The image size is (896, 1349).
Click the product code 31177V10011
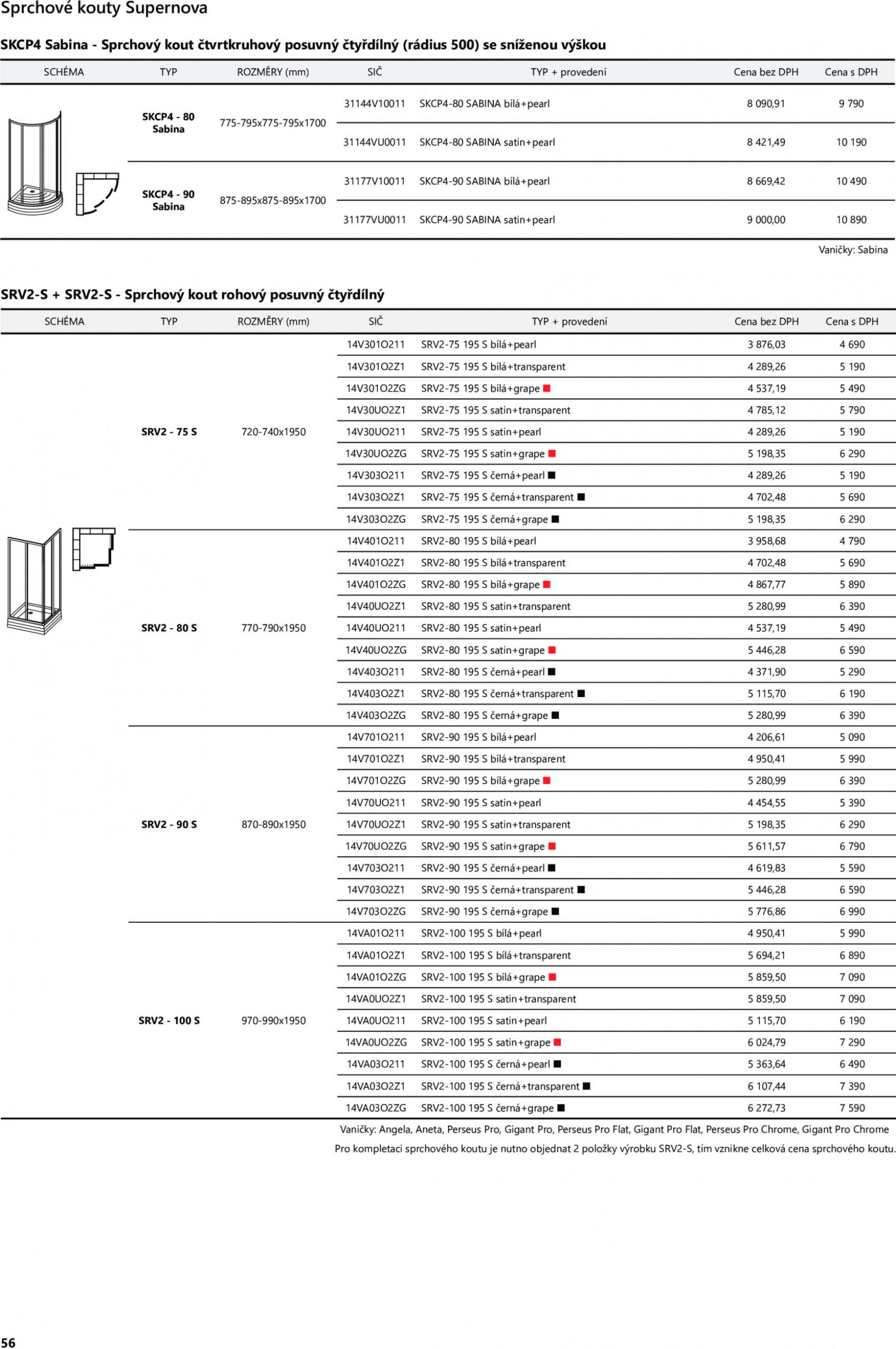click(374, 181)
